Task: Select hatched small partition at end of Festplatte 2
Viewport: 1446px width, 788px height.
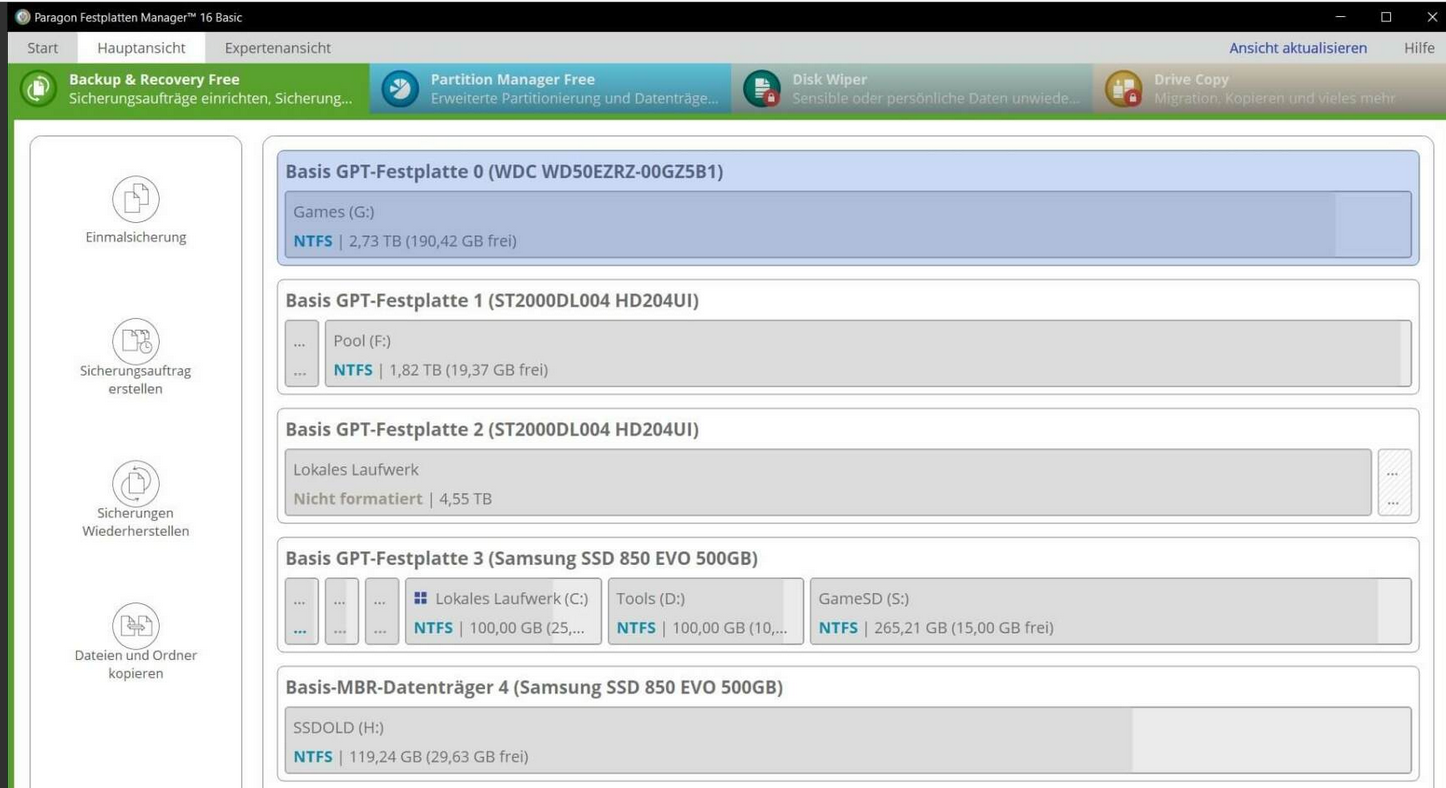Action: [x=1395, y=483]
